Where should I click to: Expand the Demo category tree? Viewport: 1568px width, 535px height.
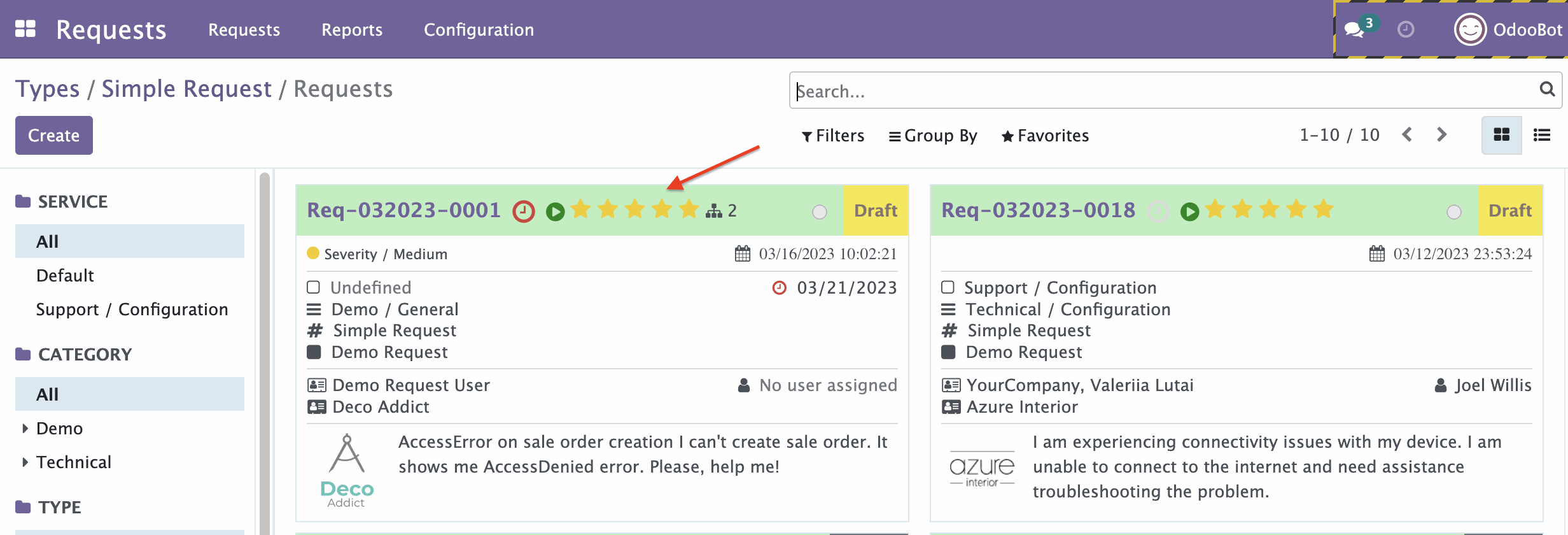pyautogui.click(x=25, y=429)
